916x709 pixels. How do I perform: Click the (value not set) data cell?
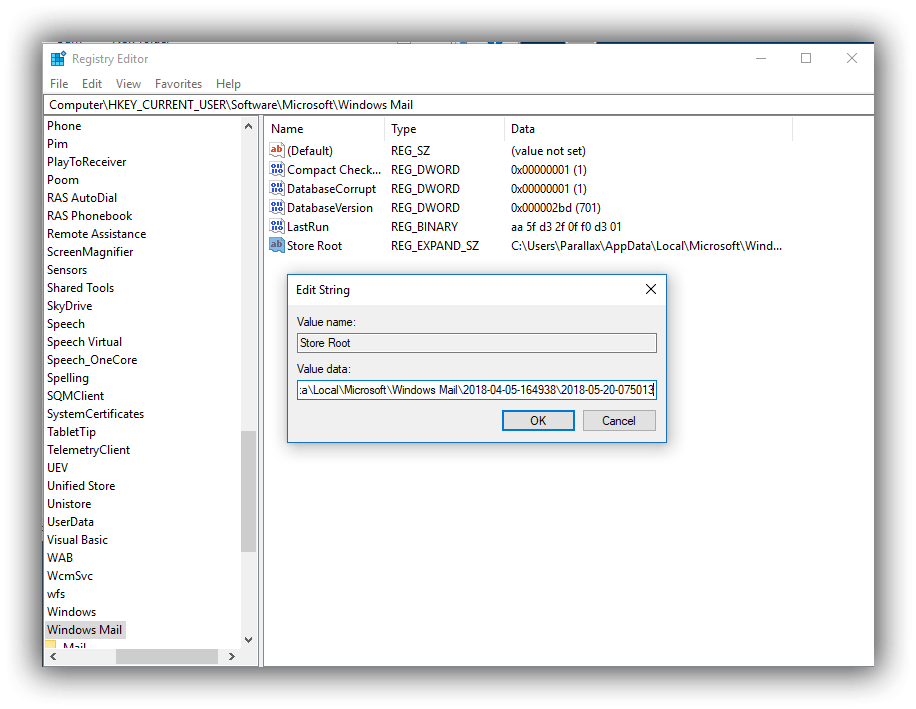[548, 151]
